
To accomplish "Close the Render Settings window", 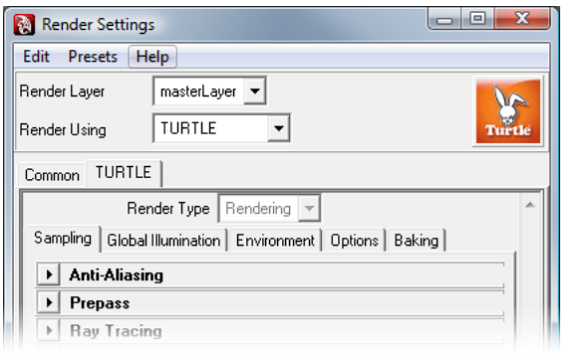I will [x=522, y=18].
